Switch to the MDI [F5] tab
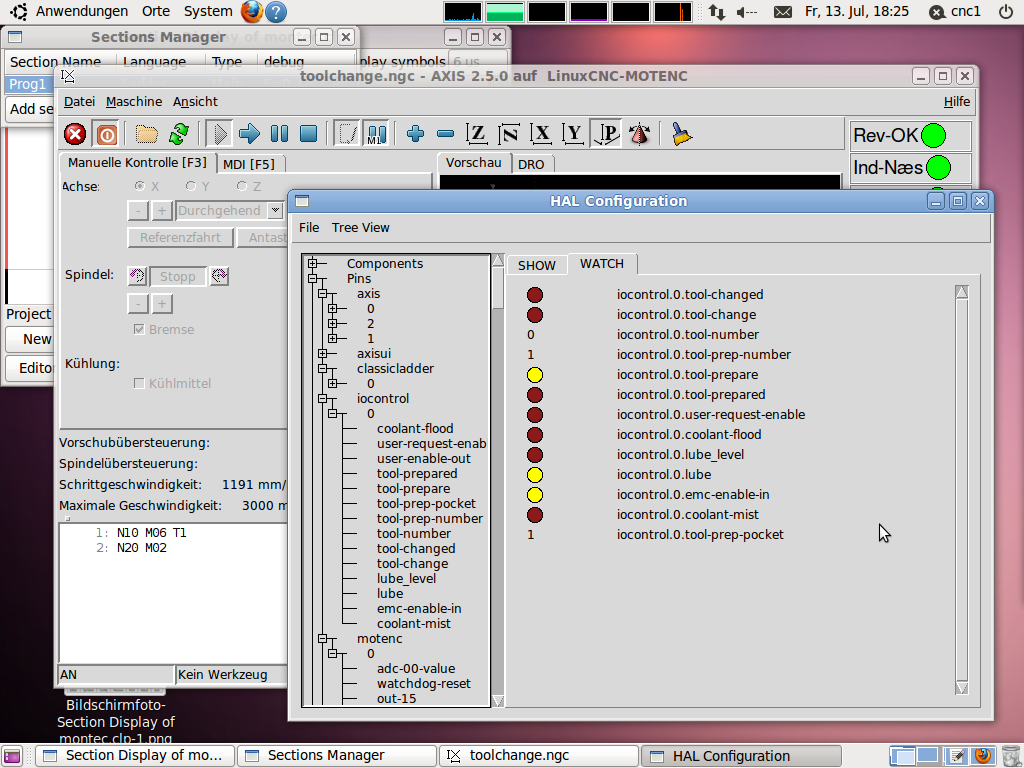The width and height of the screenshot is (1024, 768). click(x=249, y=164)
